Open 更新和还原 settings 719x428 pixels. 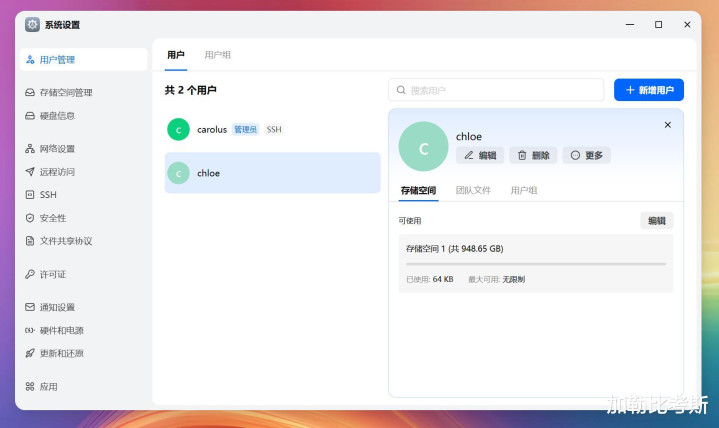(x=55, y=353)
